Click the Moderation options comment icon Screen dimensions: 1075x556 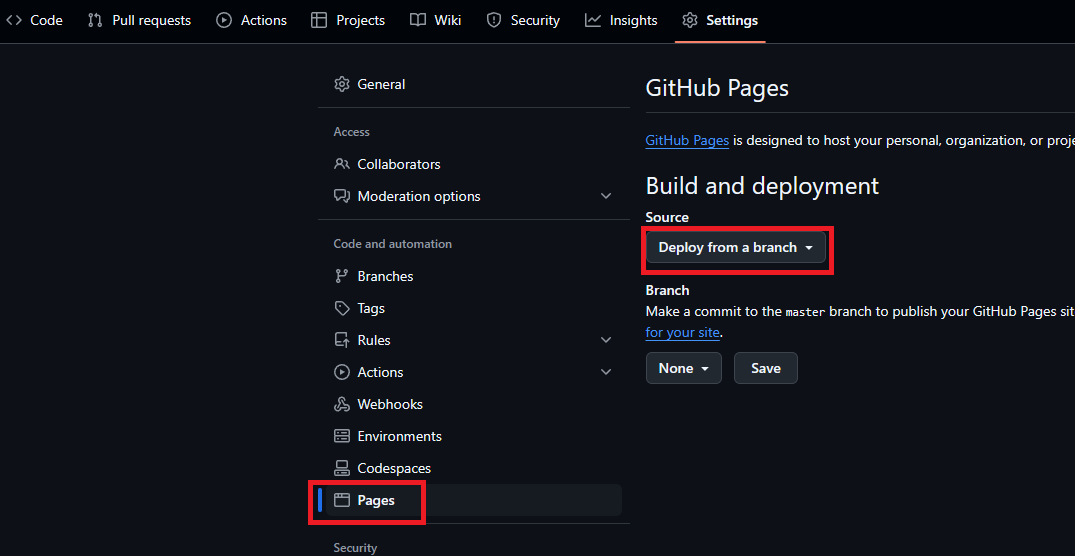tap(342, 196)
